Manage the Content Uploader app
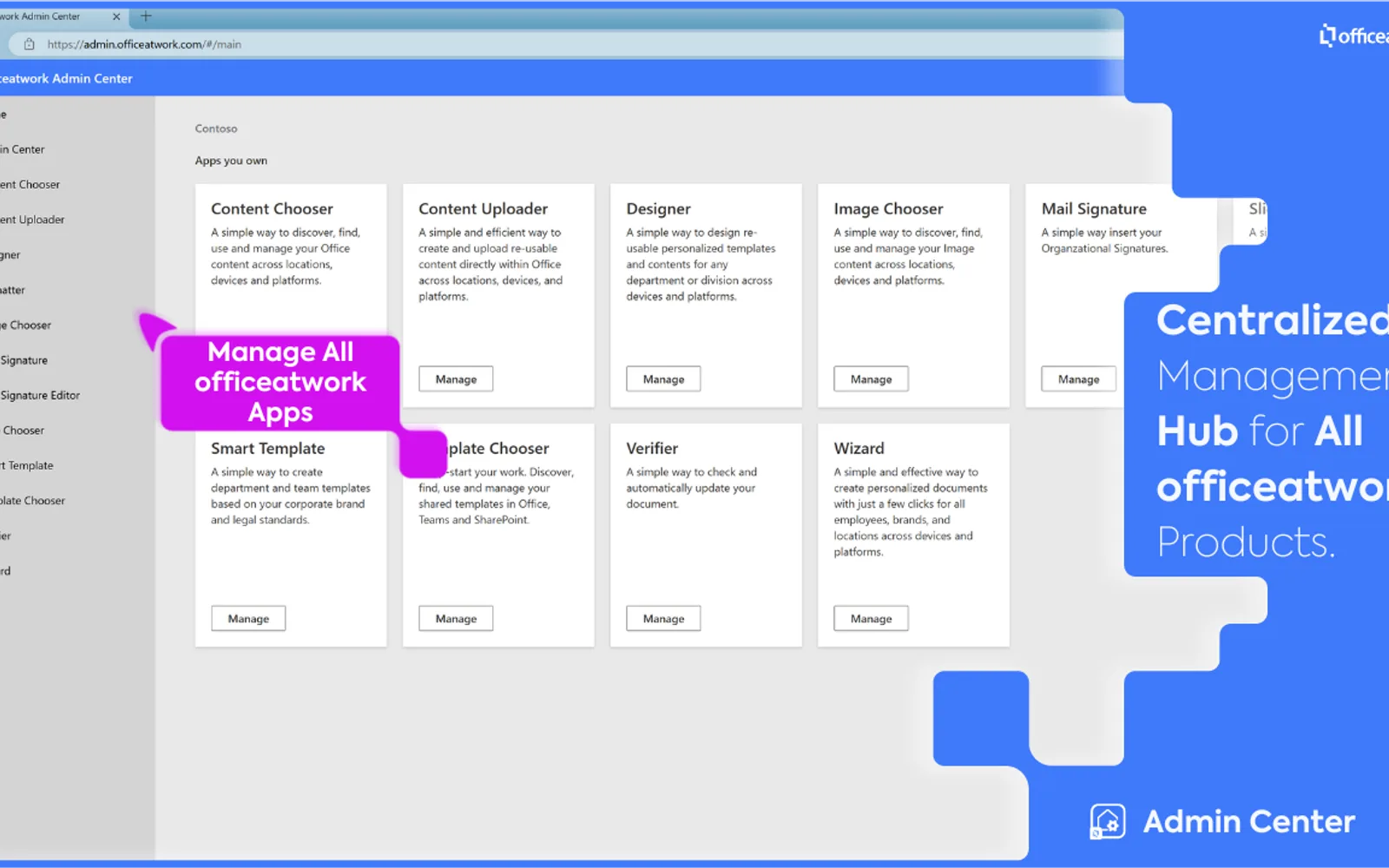 point(456,379)
